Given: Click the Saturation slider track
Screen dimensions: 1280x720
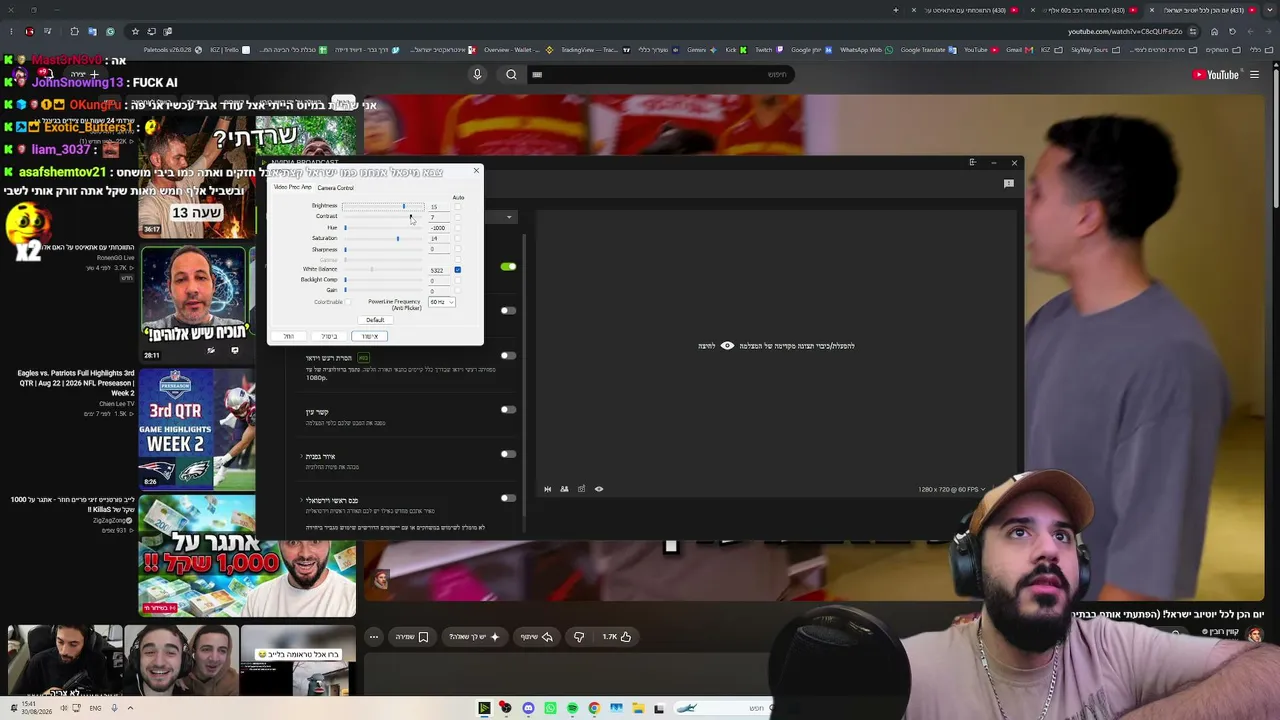Looking at the screenshot, I should pos(383,239).
